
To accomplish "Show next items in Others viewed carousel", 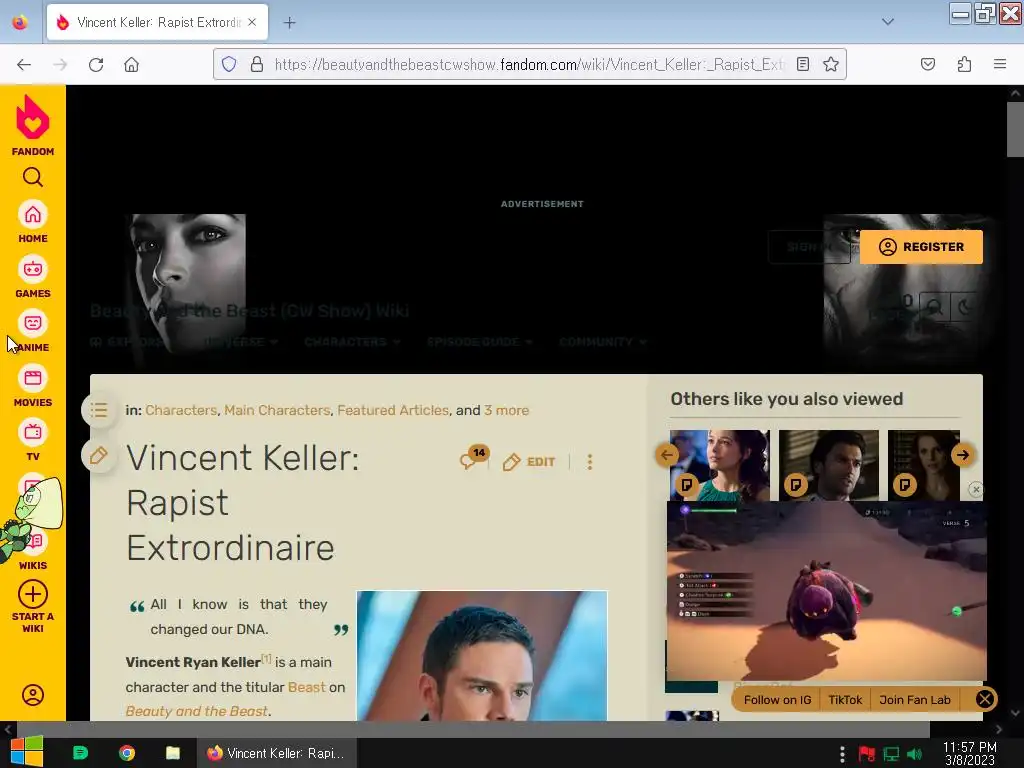I will (x=963, y=455).
